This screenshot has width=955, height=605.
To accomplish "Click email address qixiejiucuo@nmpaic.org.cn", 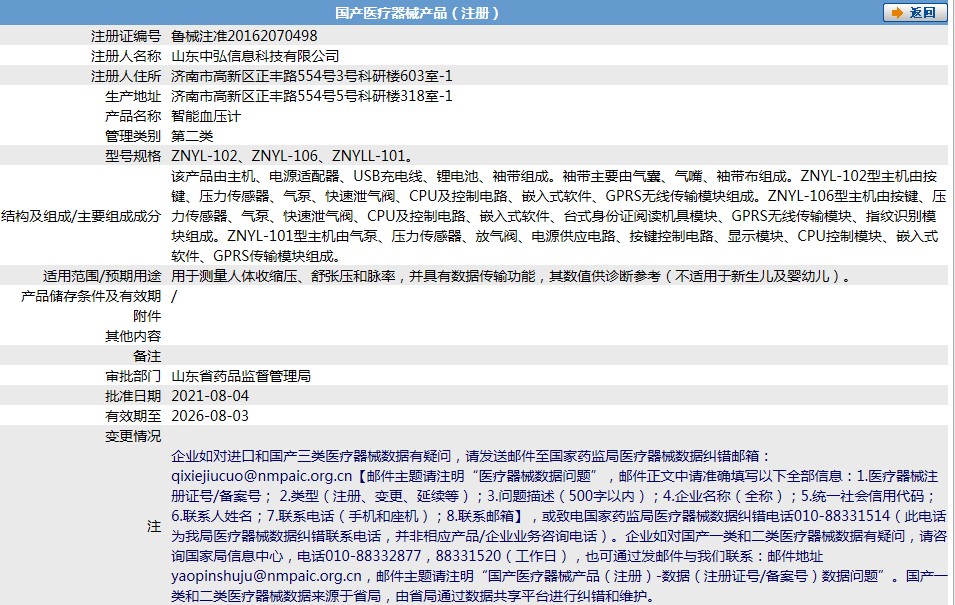I will point(262,476).
